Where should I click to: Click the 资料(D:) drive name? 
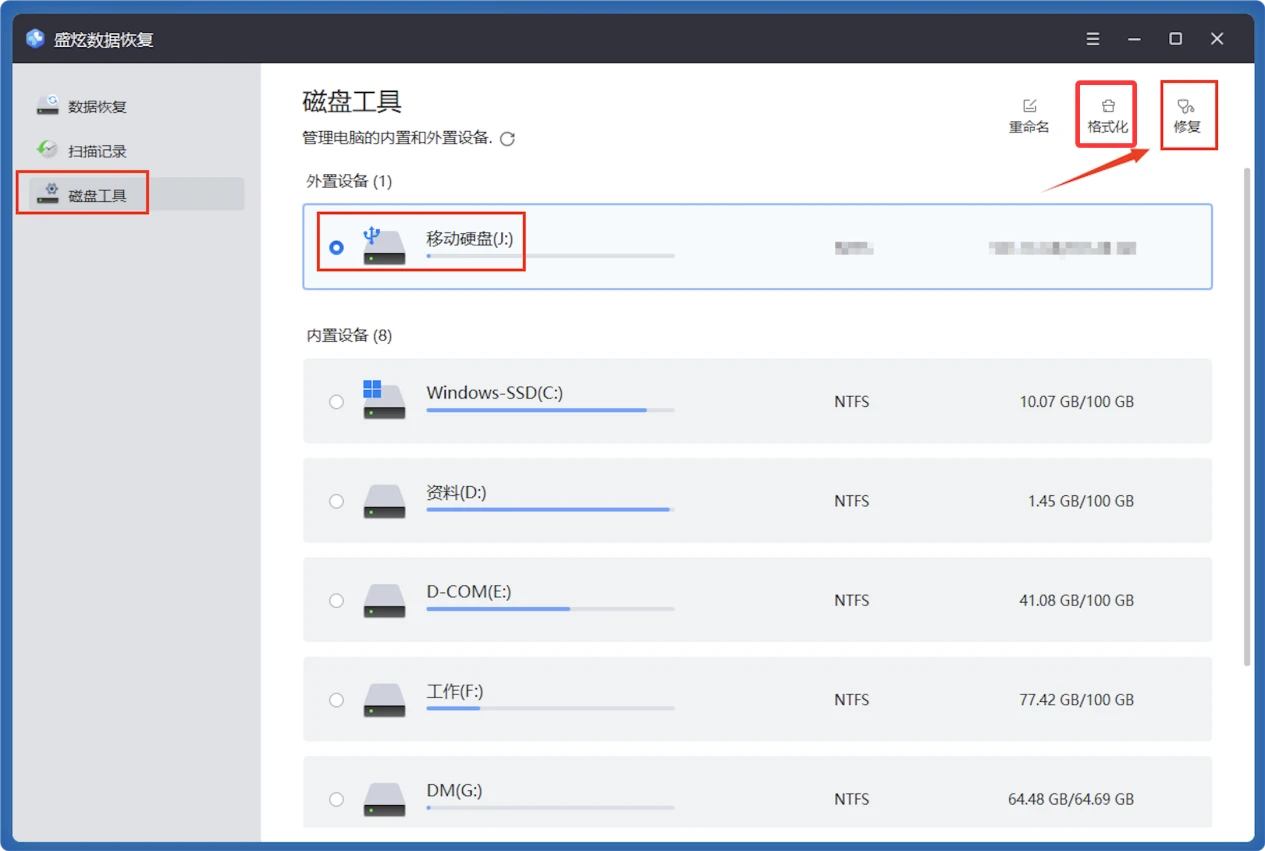click(x=456, y=492)
